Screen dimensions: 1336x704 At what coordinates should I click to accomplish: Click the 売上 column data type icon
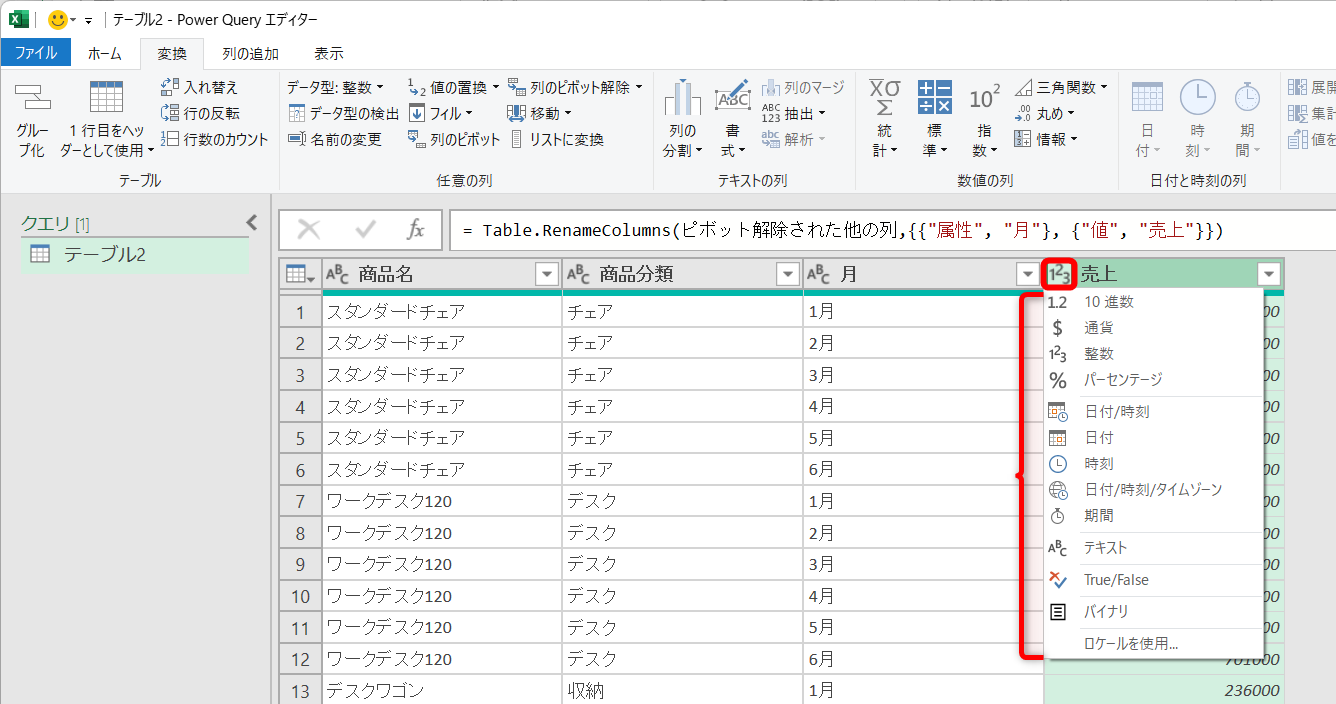tap(1058, 274)
